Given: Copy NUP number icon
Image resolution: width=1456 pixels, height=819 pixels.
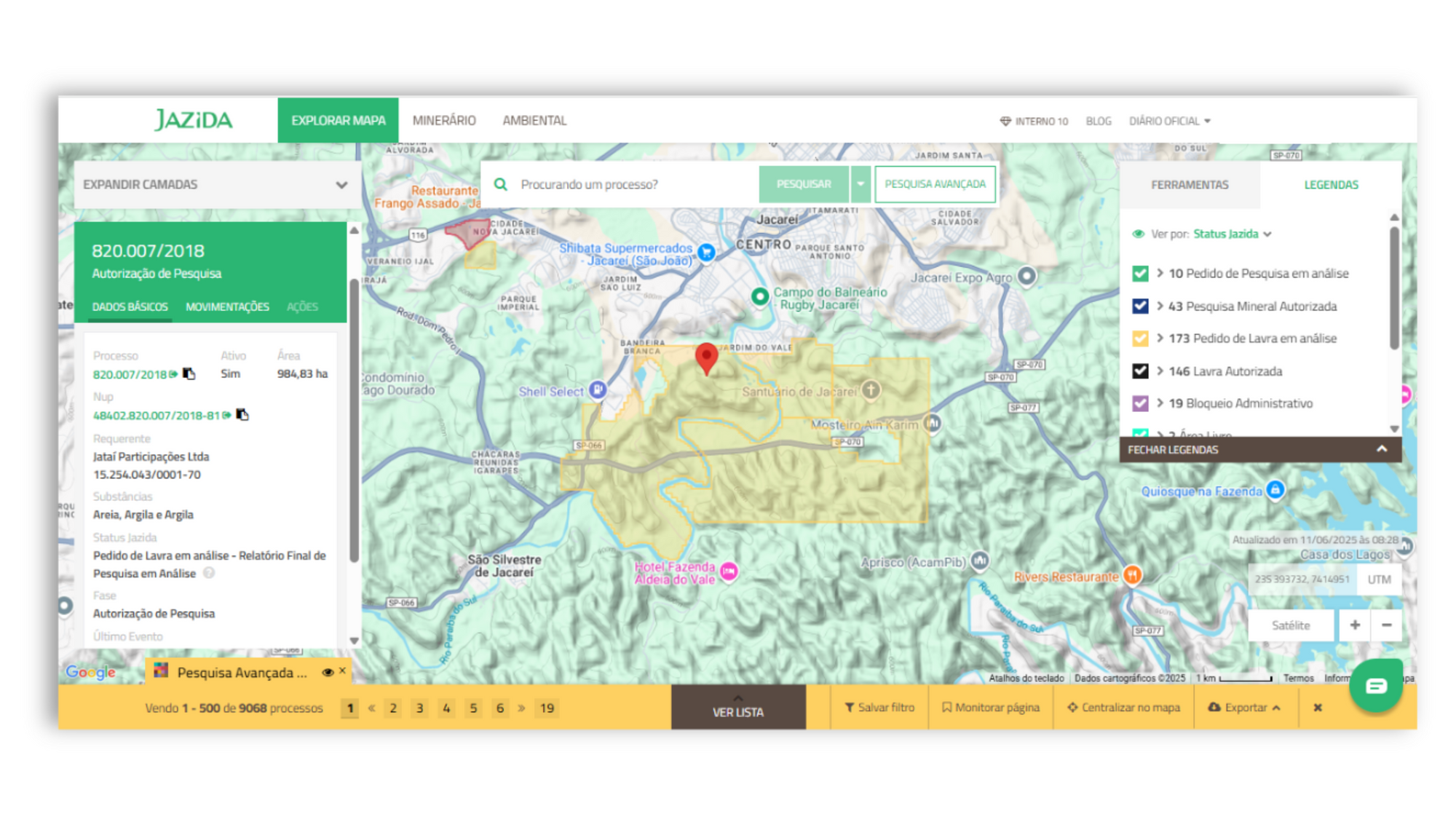Looking at the screenshot, I should tap(242, 414).
